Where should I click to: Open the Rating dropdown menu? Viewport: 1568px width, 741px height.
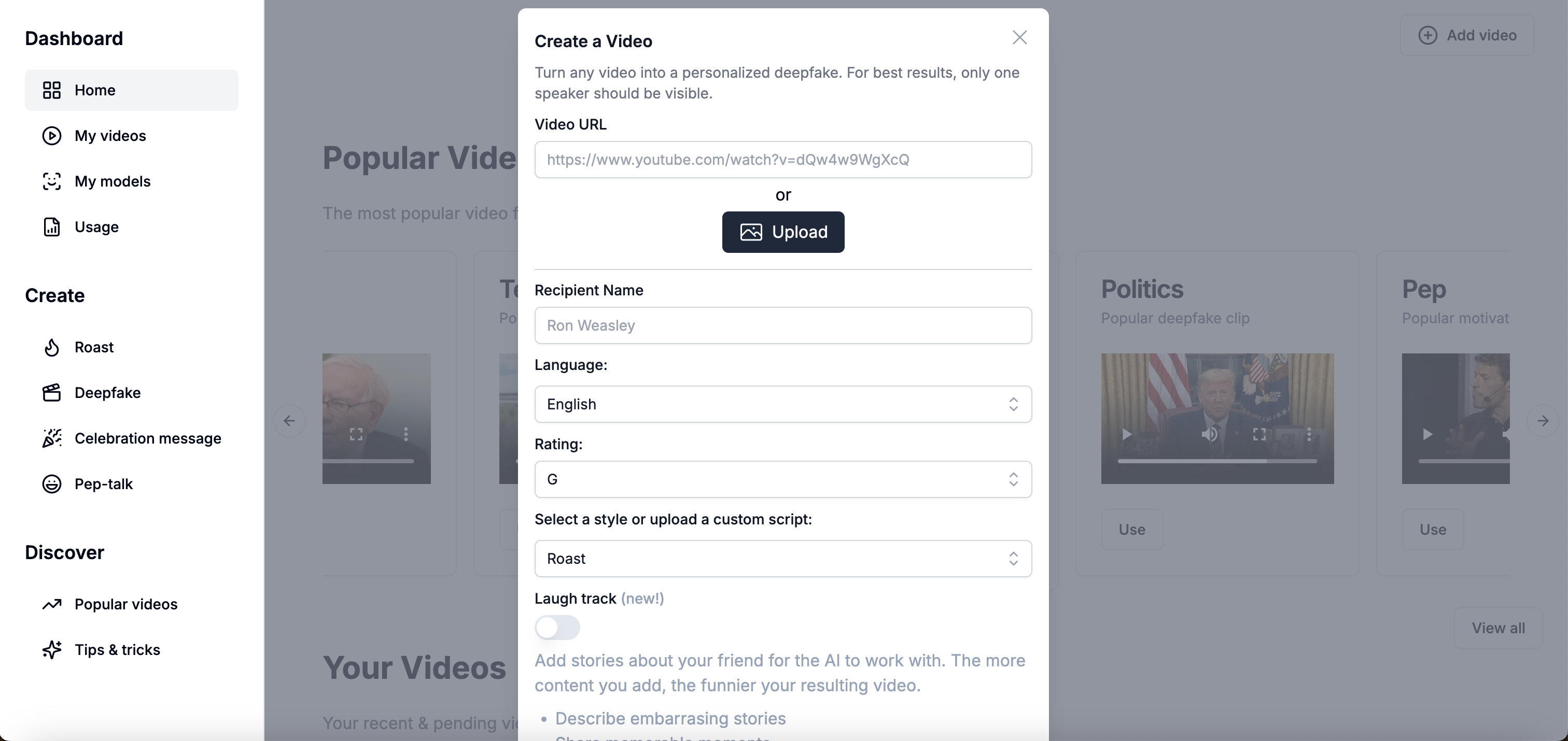[x=783, y=479]
